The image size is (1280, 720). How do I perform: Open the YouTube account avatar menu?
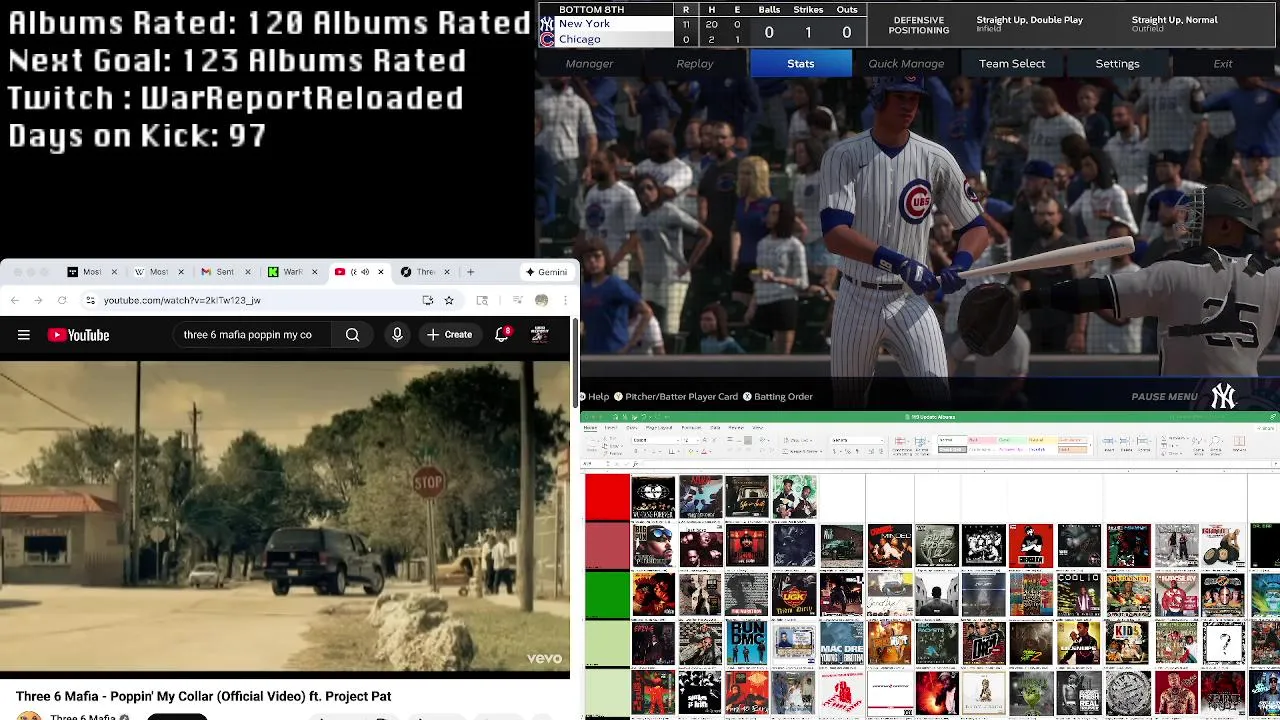pyautogui.click(x=540, y=335)
